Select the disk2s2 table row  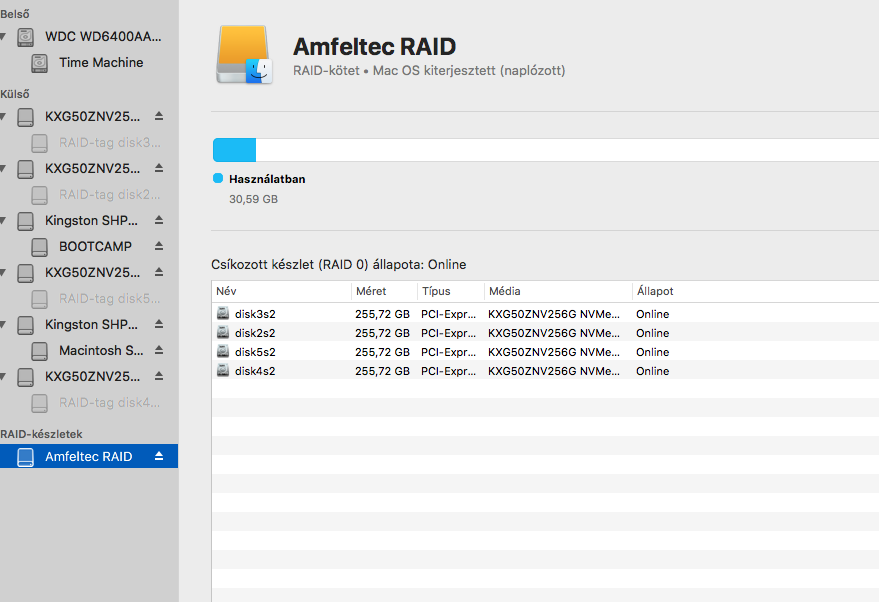(x=545, y=332)
